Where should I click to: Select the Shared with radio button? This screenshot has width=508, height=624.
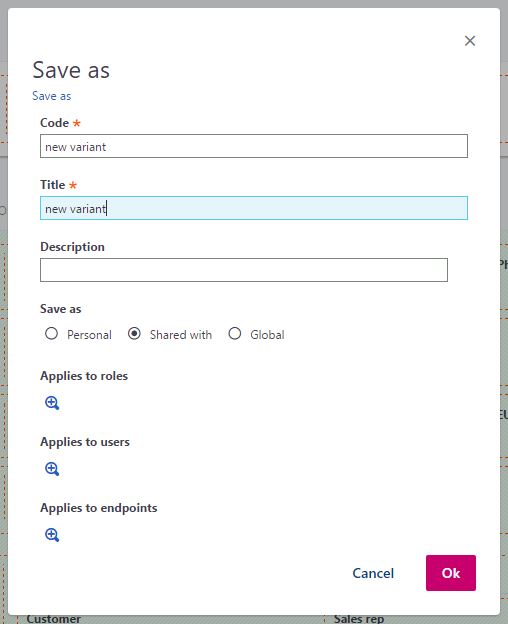pyautogui.click(x=134, y=333)
